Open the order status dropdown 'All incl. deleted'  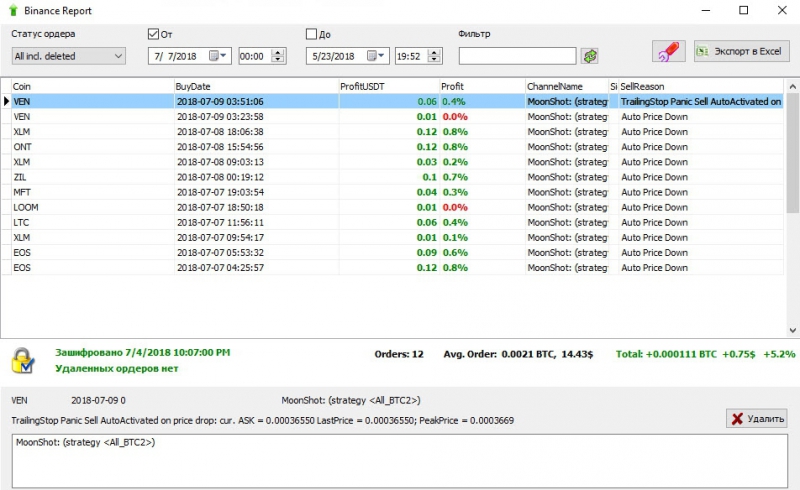click(69, 56)
